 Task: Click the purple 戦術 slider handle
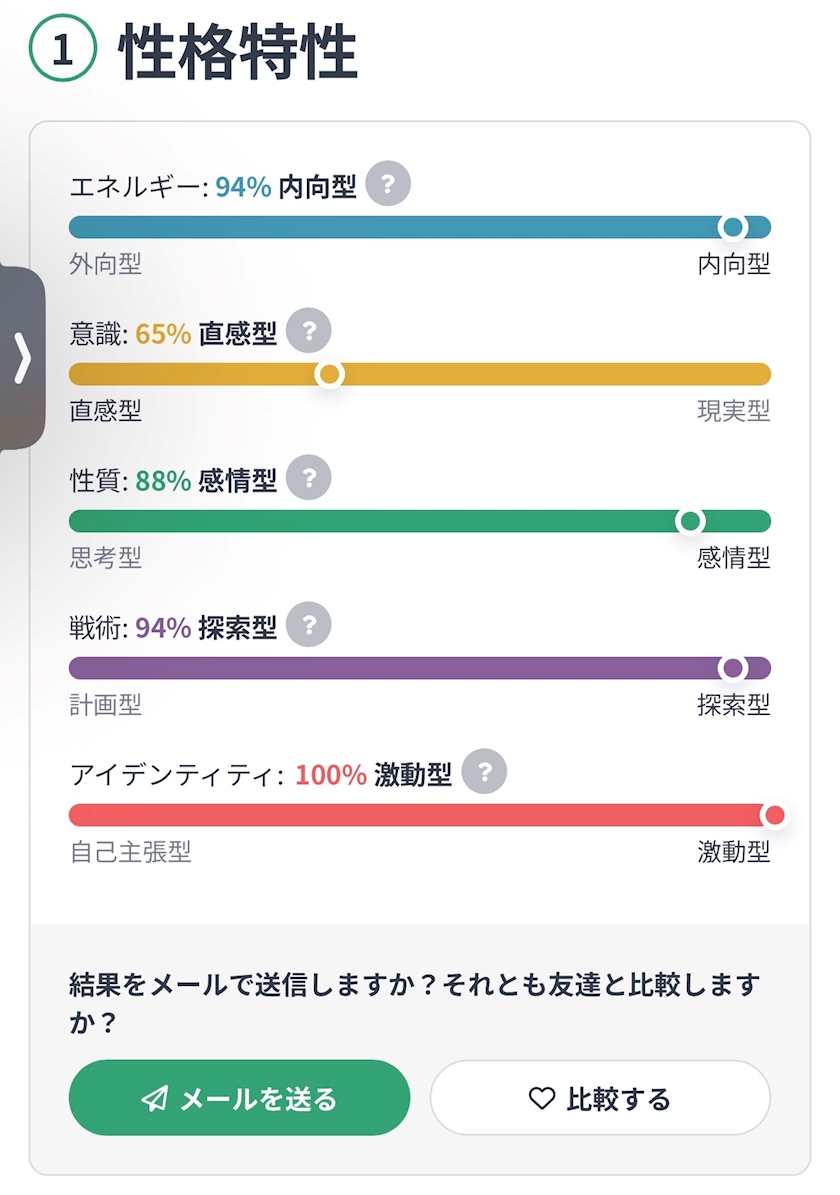(733, 668)
